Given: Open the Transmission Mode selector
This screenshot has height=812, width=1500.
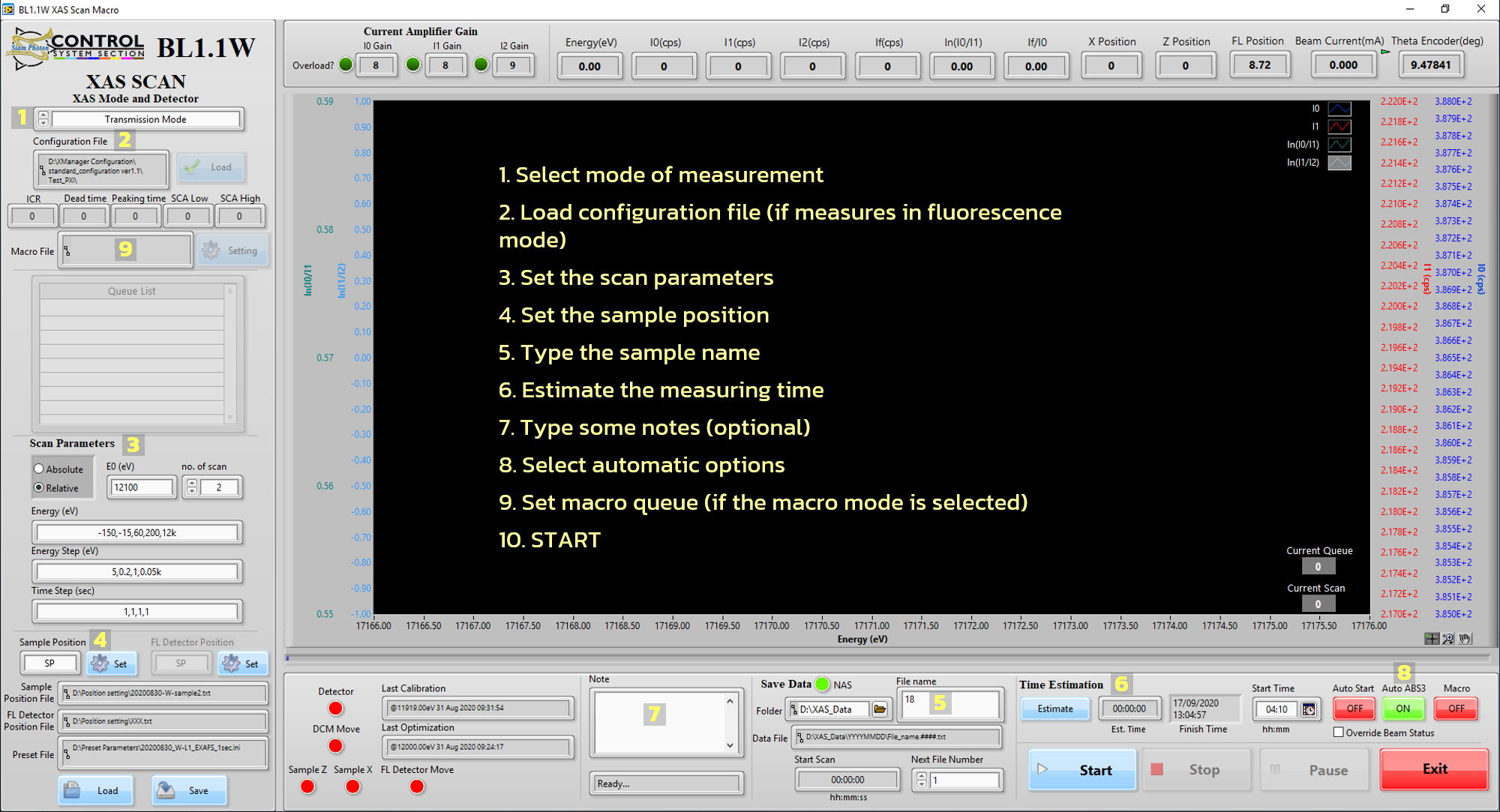Looking at the screenshot, I should coord(145,119).
